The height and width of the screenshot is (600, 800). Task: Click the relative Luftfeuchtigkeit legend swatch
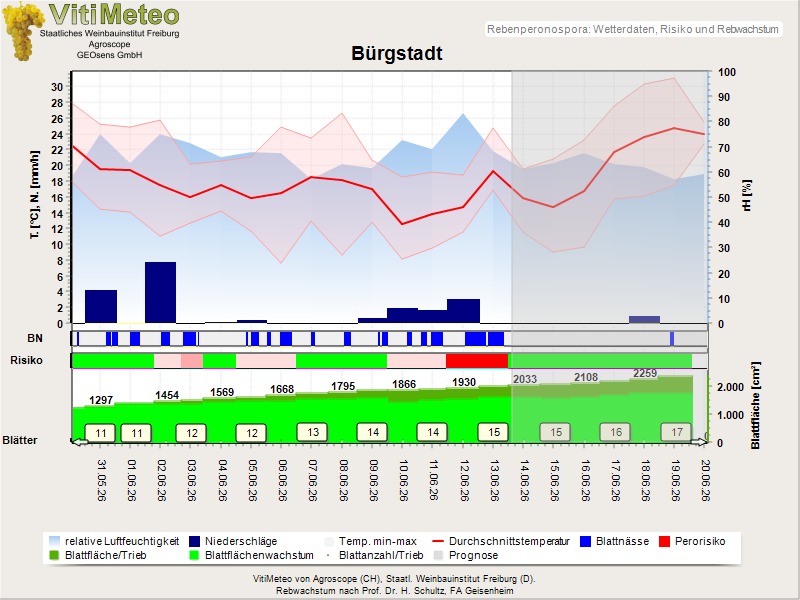click(54, 541)
